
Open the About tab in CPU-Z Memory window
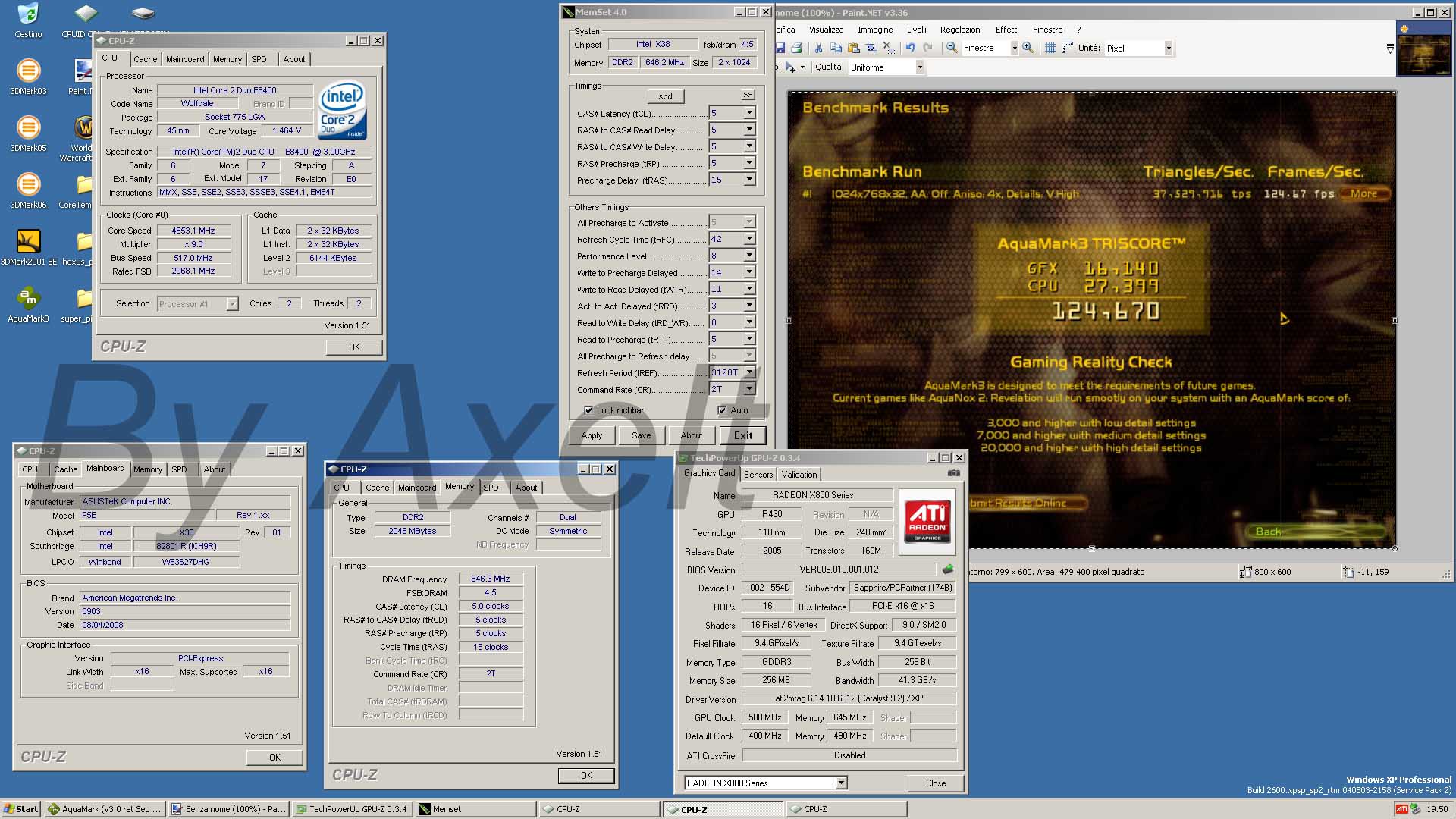[526, 488]
